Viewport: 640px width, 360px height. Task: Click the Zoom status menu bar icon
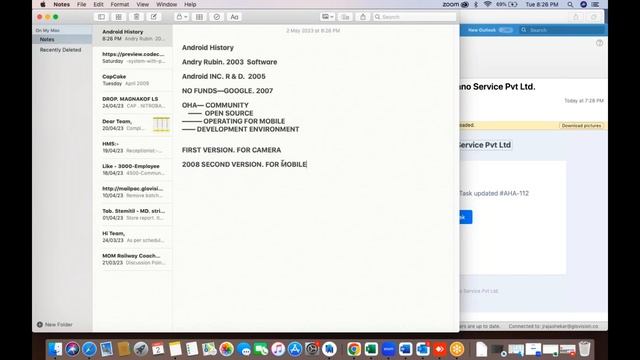455,4
